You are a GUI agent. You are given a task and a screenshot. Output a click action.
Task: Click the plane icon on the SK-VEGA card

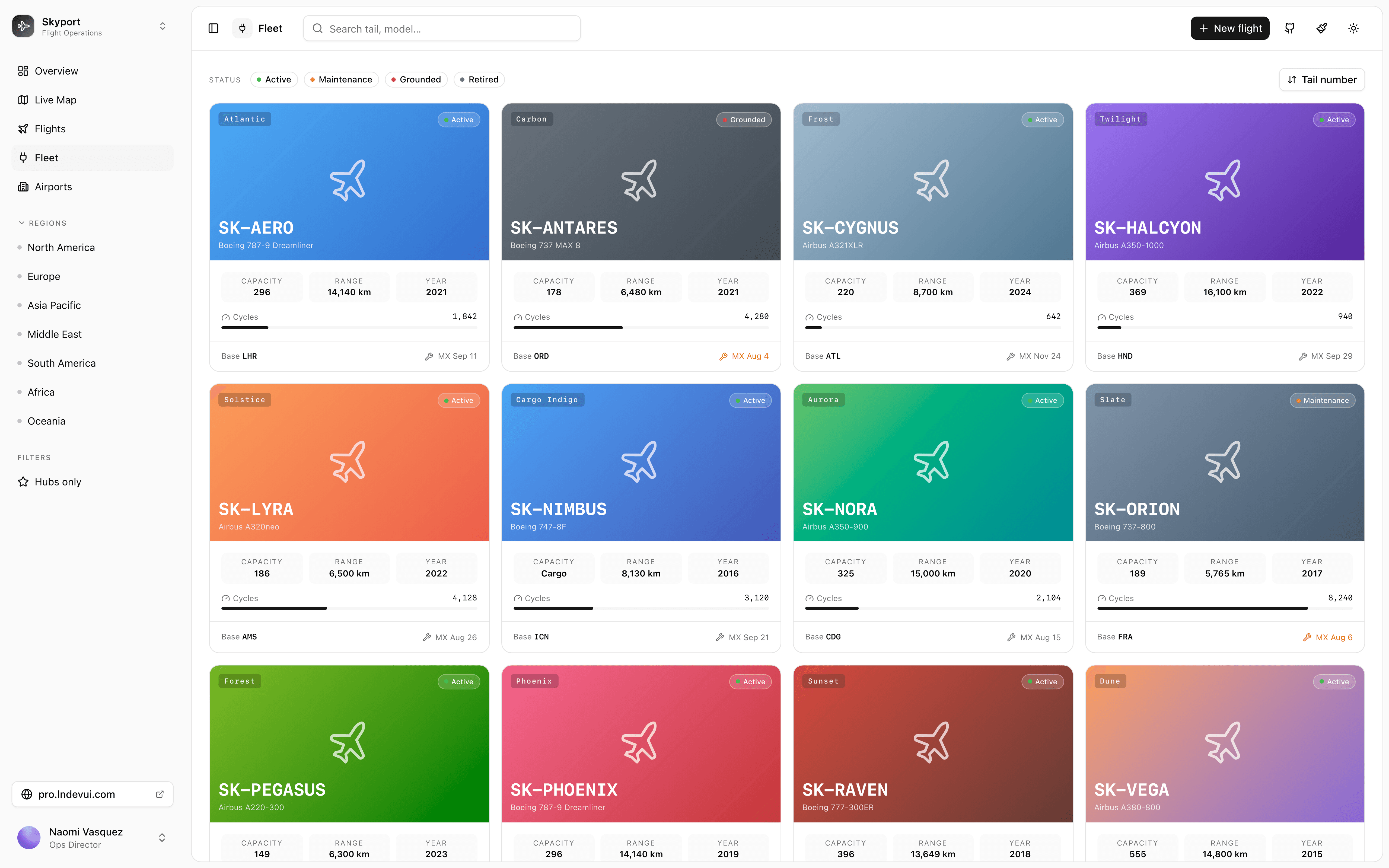click(x=1224, y=742)
